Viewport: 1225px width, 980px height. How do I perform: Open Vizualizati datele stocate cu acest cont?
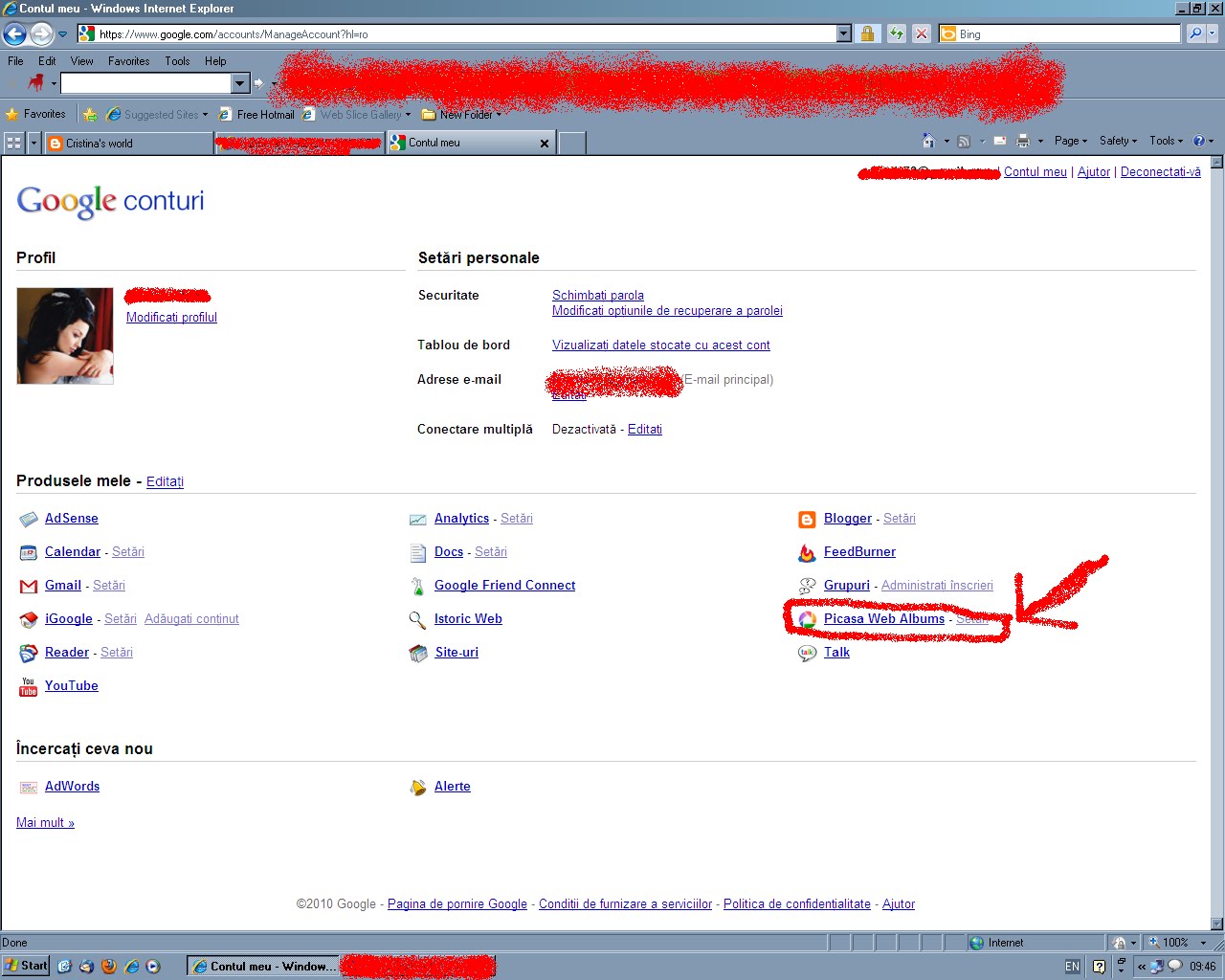coord(661,345)
